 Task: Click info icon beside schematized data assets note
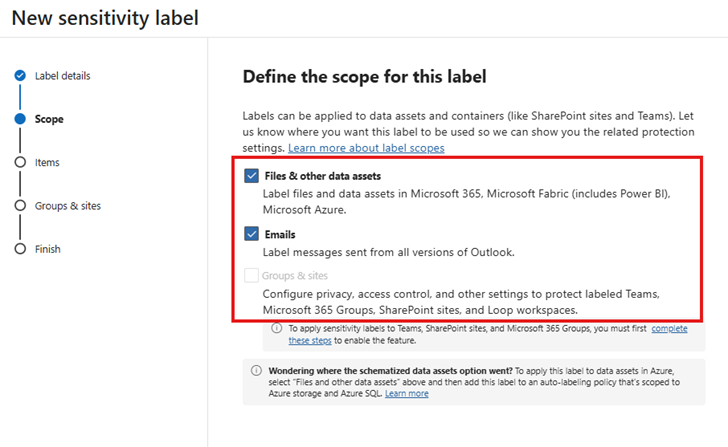click(256, 370)
